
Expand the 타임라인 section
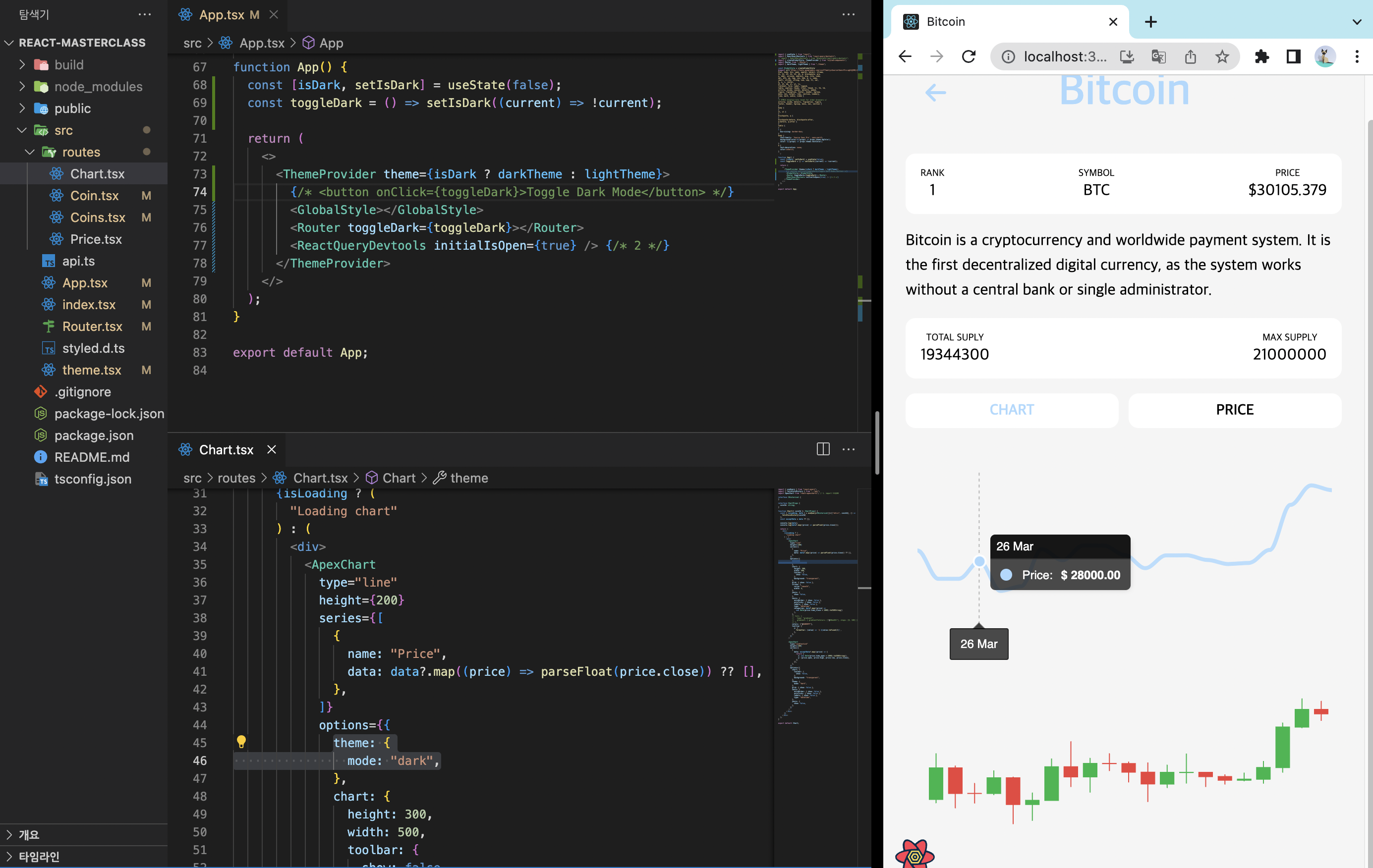coord(39,856)
